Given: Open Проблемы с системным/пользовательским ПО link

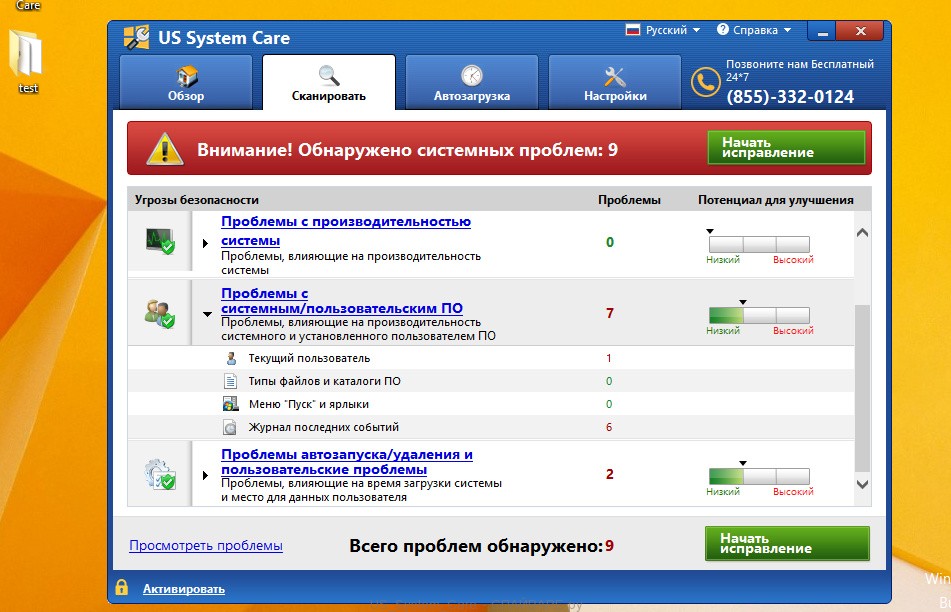Looking at the screenshot, I should point(341,301).
